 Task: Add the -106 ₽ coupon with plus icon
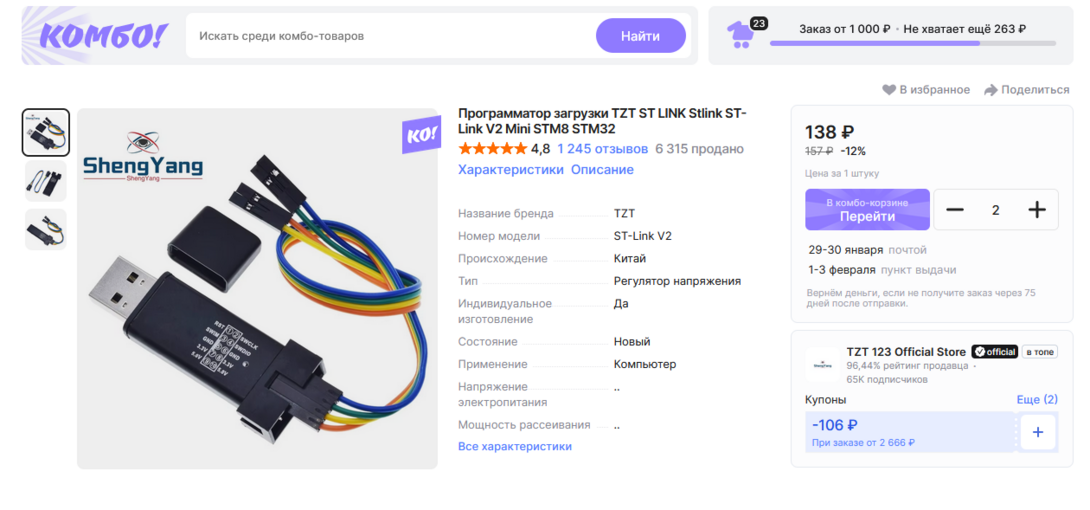click(x=1037, y=432)
